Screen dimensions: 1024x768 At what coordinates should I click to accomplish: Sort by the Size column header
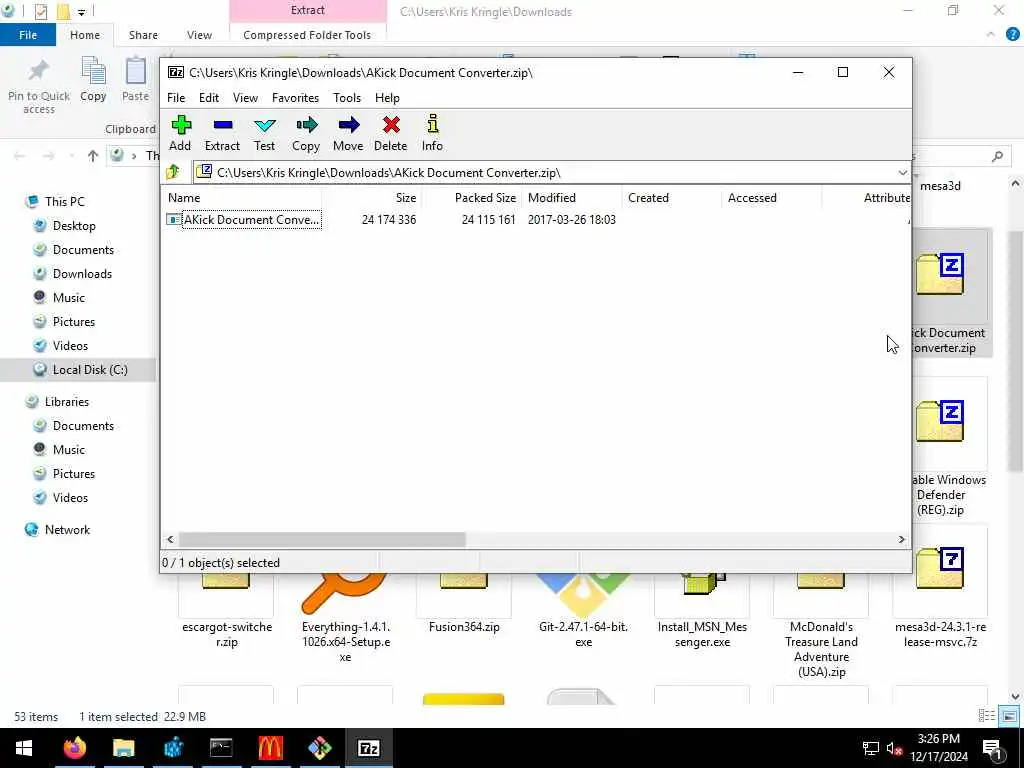coord(371,198)
